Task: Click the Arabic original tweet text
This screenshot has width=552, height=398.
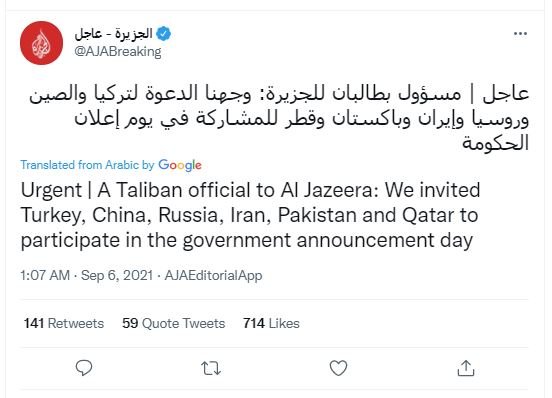Action: pos(279,118)
